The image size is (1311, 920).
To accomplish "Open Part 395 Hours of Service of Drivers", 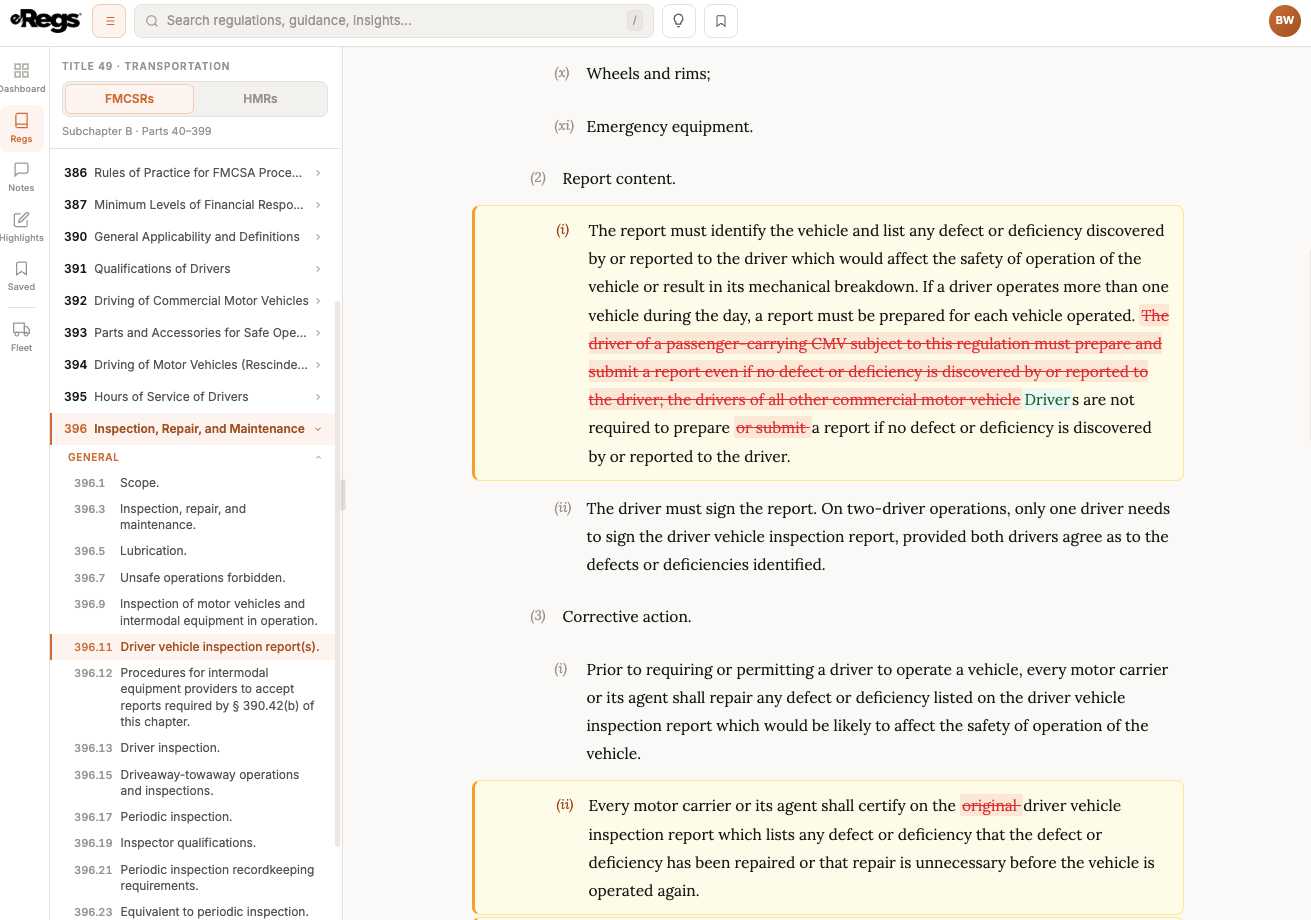I will pos(192,397).
